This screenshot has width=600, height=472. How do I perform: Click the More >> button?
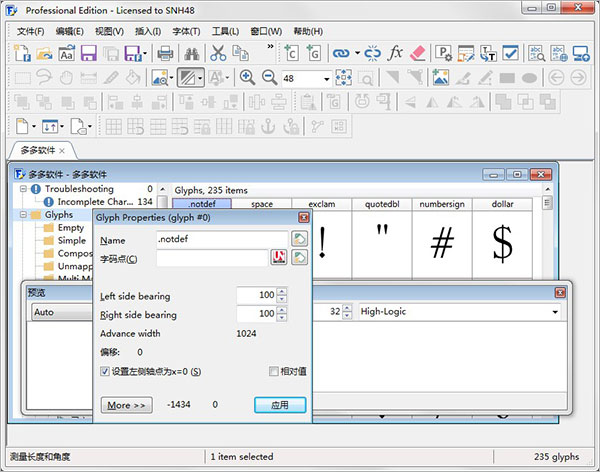[x=126, y=405]
